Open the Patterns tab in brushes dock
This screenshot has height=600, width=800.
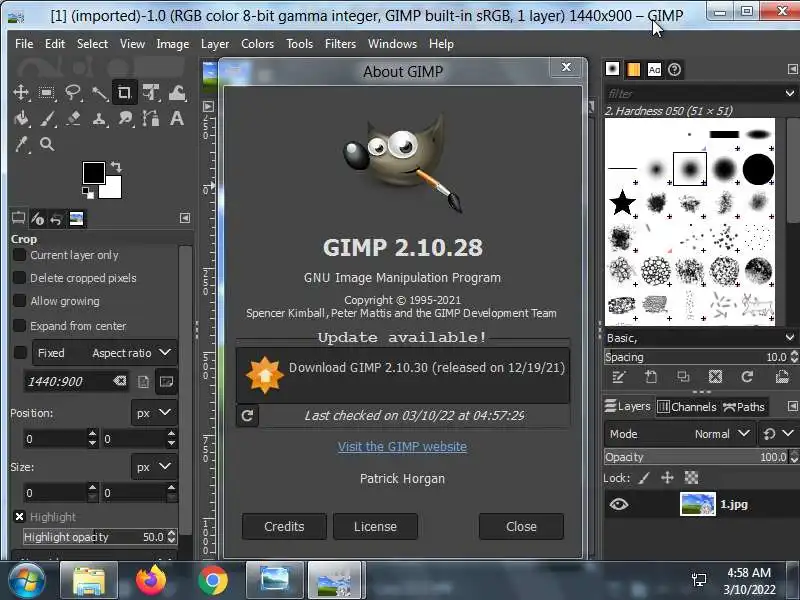click(633, 69)
